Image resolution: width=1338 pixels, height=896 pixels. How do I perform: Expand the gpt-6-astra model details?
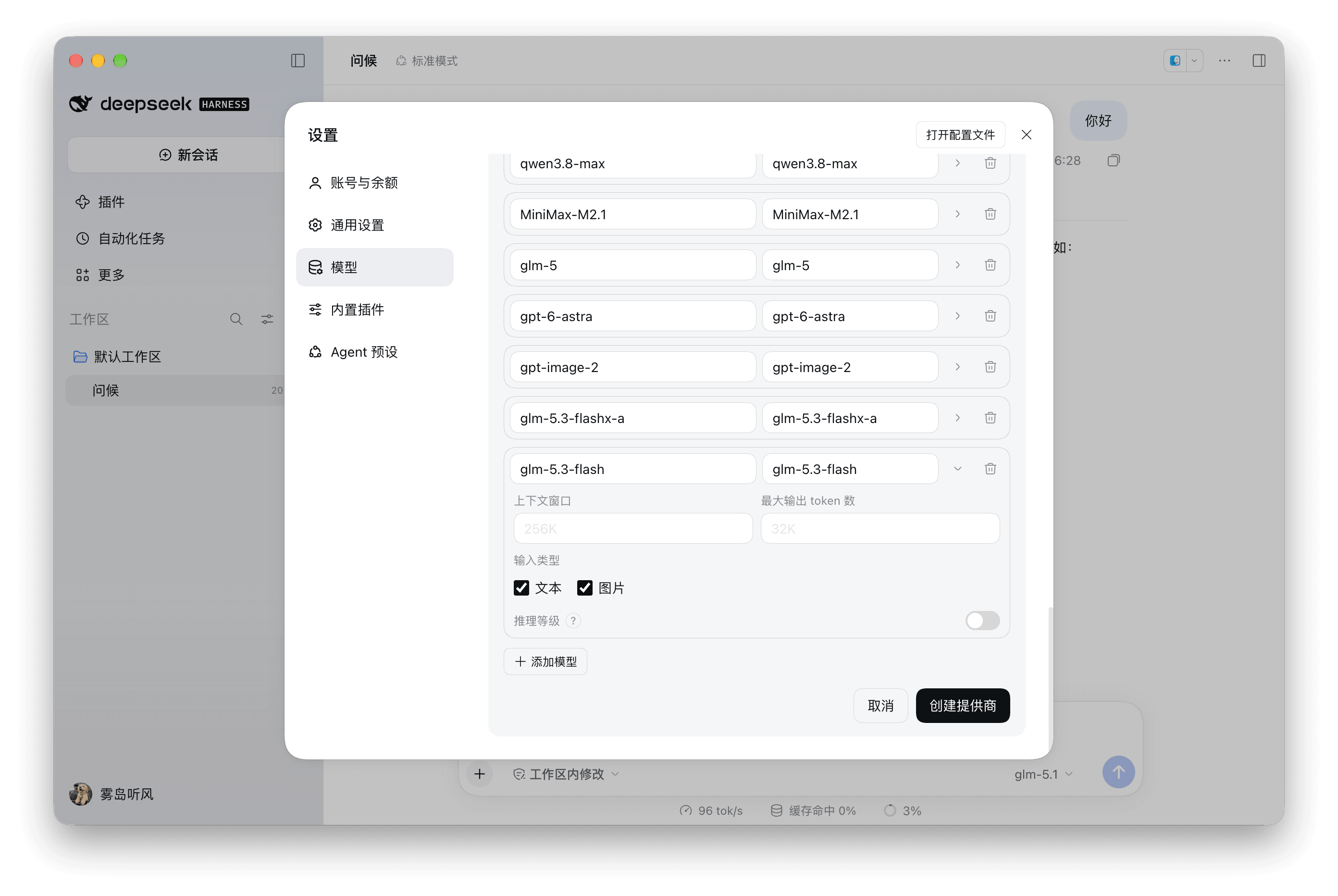[x=957, y=315]
